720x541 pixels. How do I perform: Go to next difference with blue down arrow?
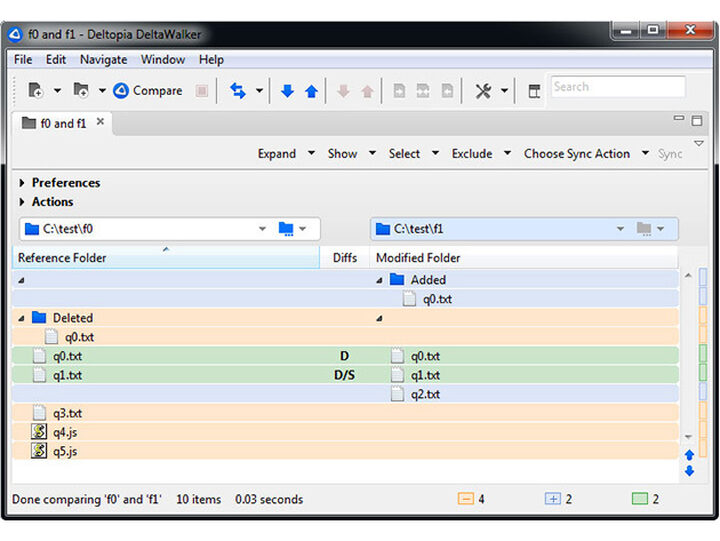287,91
